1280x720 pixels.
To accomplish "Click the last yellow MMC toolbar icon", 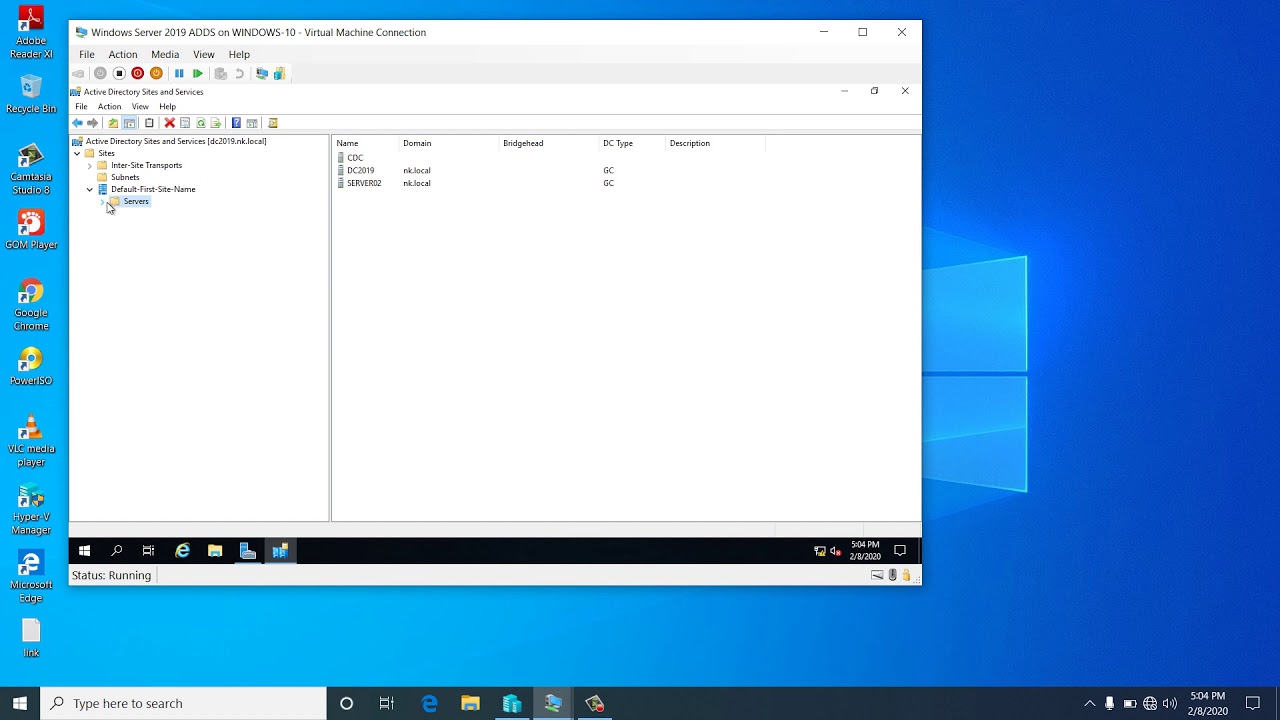I will (273, 123).
